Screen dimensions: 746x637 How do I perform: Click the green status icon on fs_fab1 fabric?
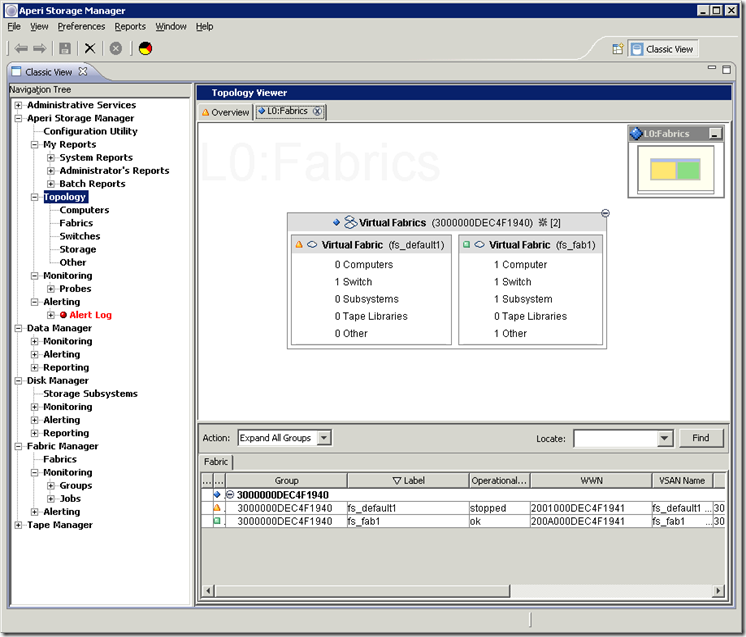[x=466, y=245]
